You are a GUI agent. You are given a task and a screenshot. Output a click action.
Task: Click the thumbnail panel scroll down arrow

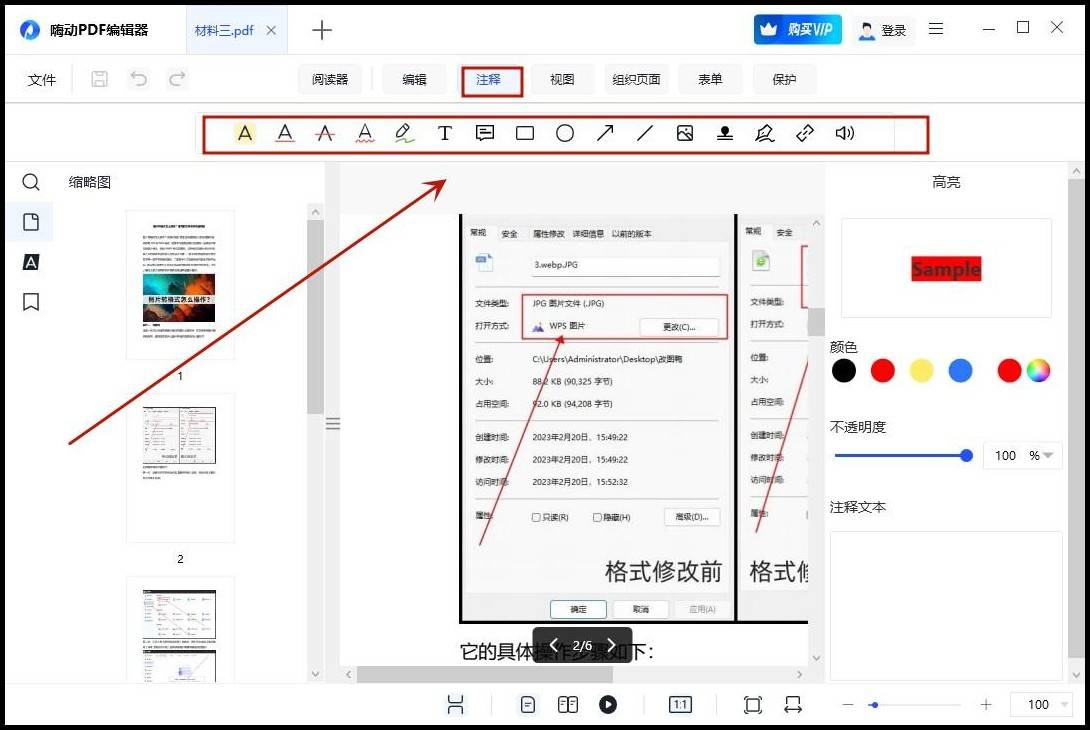click(316, 674)
